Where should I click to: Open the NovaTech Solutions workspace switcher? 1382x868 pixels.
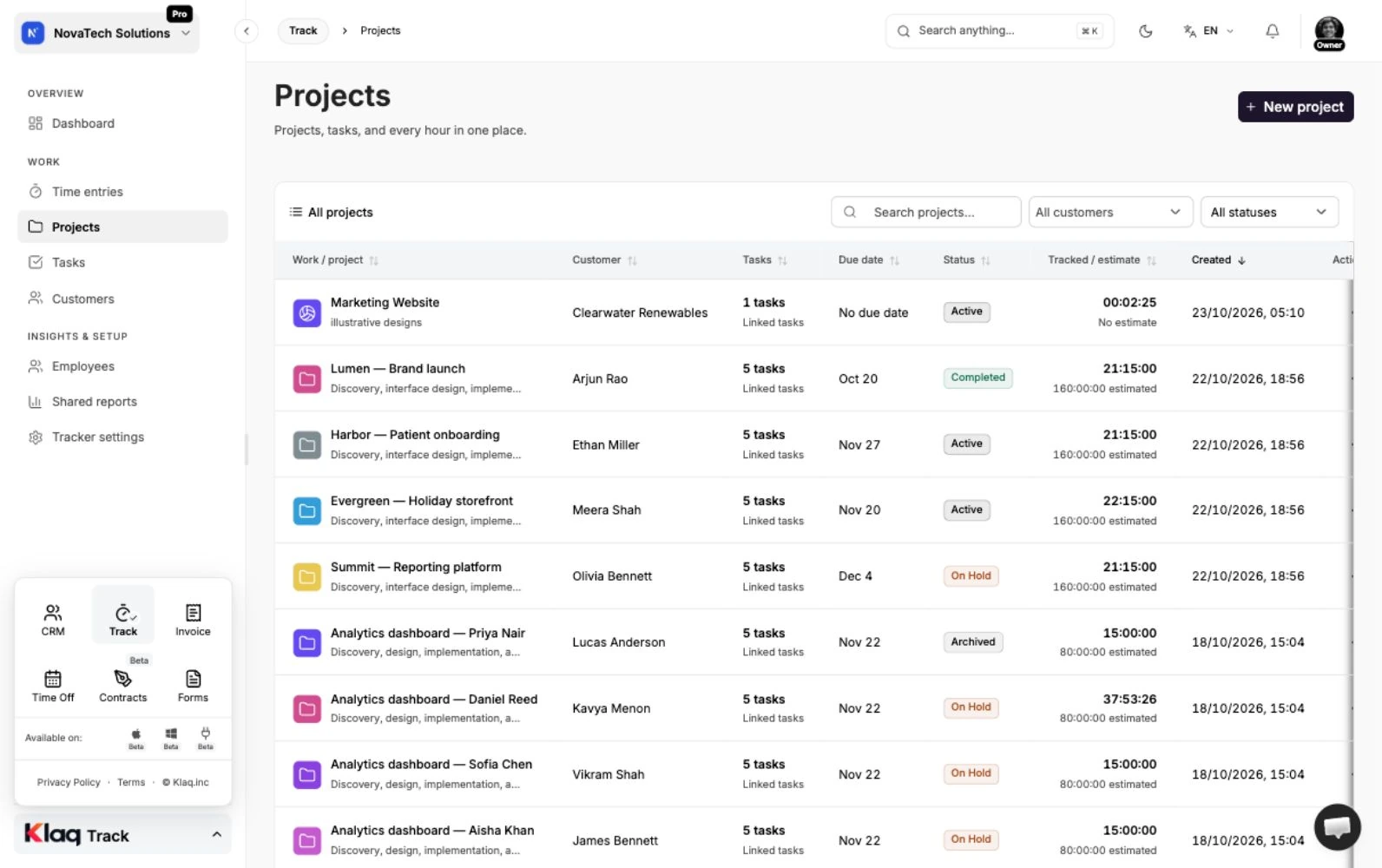107,33
